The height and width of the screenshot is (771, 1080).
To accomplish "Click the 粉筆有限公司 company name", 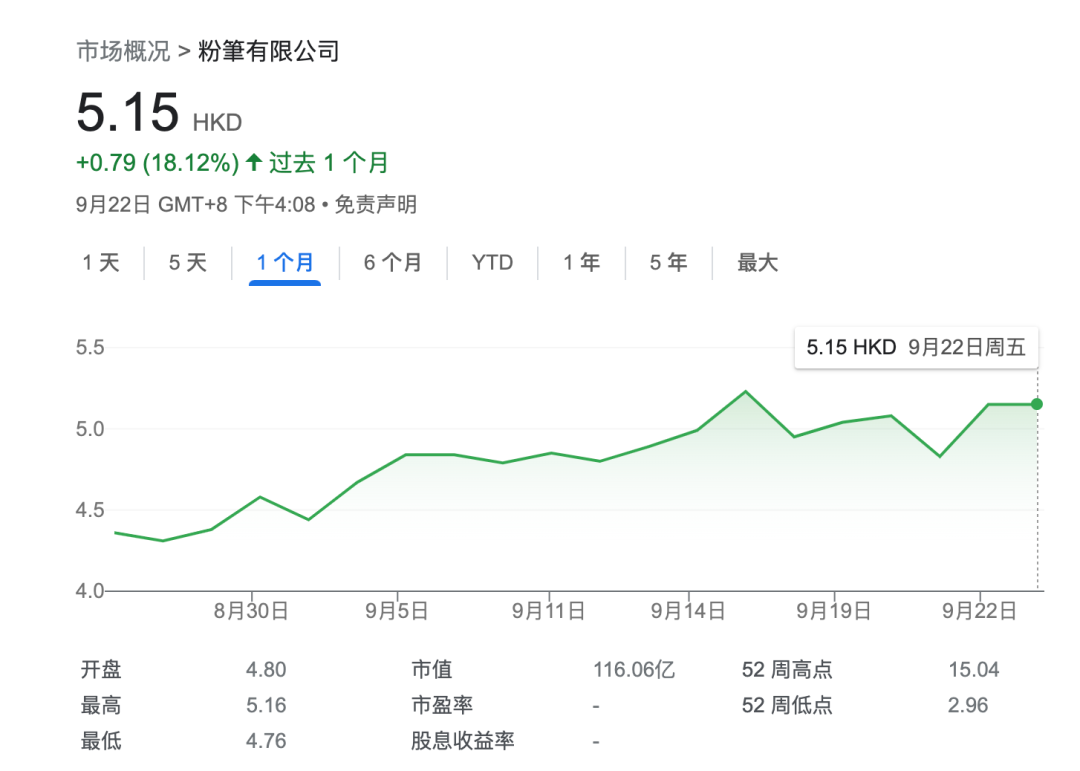I will pos(269,51).
